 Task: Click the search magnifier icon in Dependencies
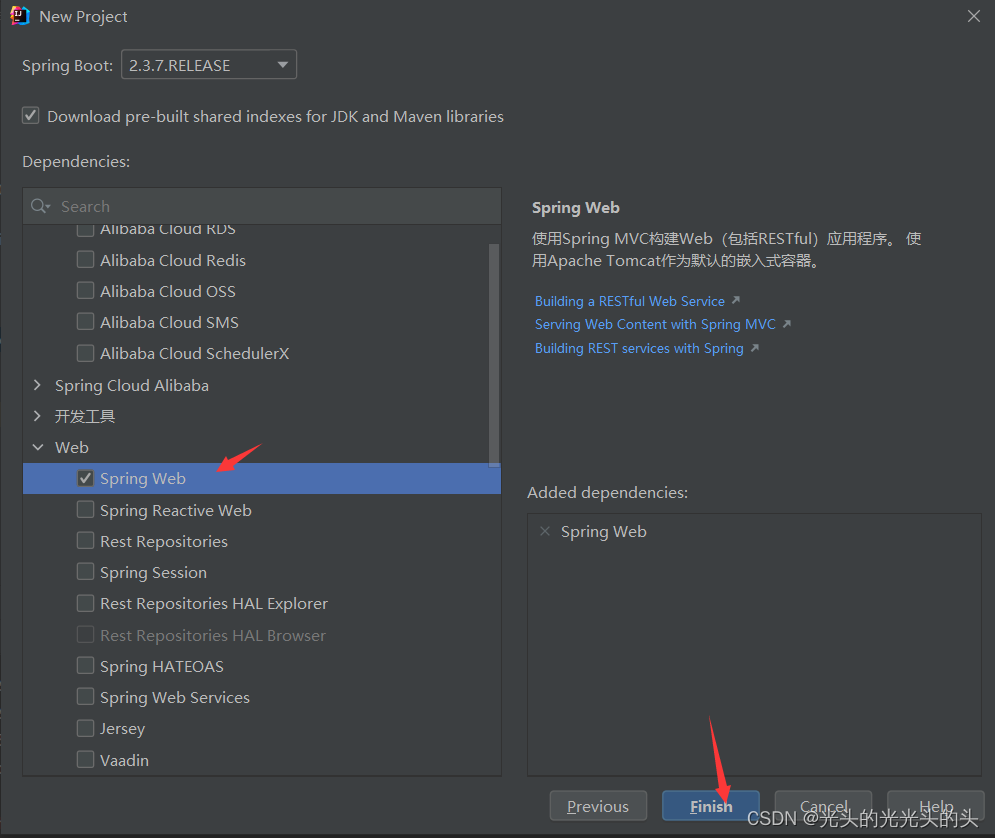(40, 205)
